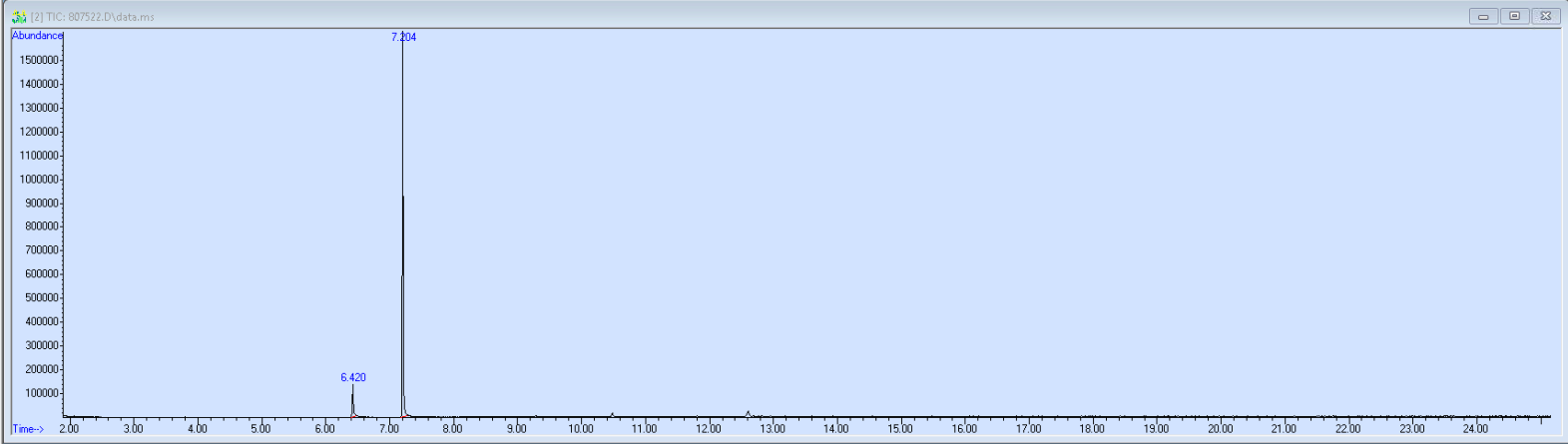
Task: Restore down the TIC chromatogram window
Action: [1514, 16]
